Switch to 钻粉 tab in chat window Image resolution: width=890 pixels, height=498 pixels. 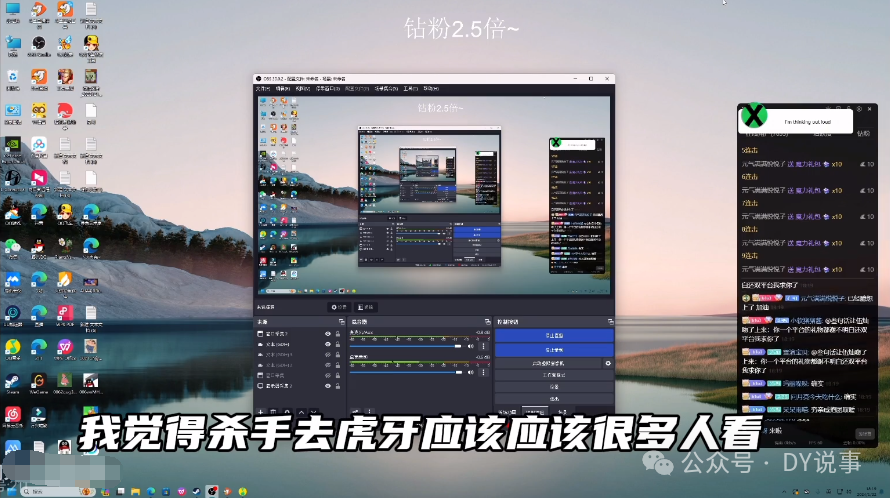[863, 133]
